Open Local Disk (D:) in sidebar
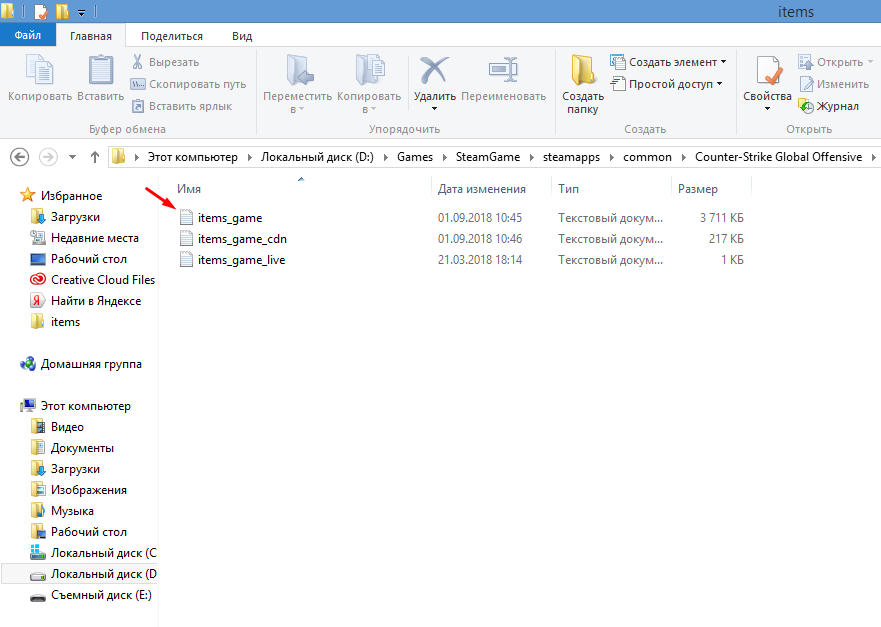The width and height of the screenshot is (881, 627). (93, 574)
